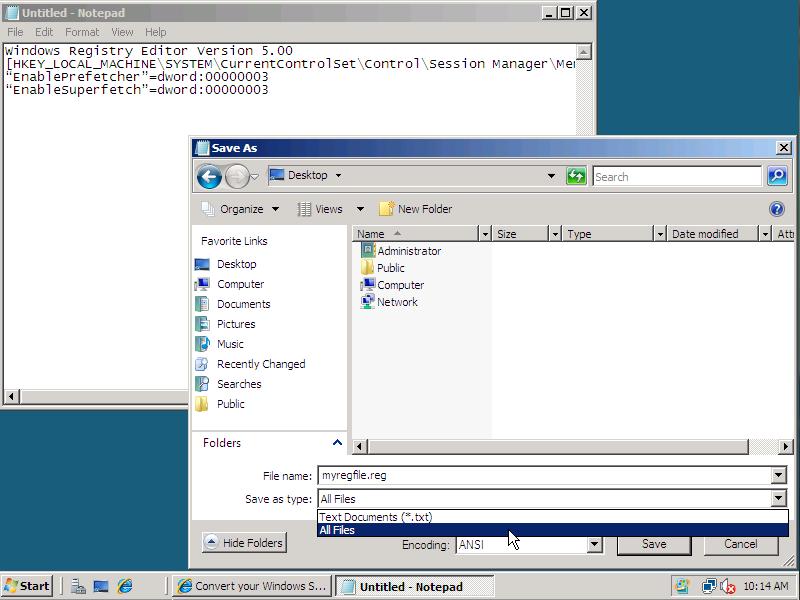Open the File name history dropdown arrow
Viewport: 800px width, 600px height.
[778, 476]
